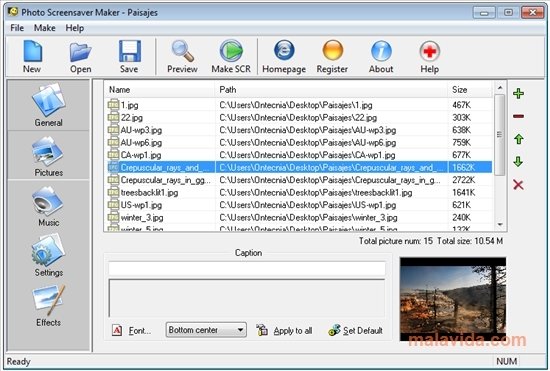550x371 pixels.
Task: Click the Font icon with letter A
Action: coord(117,330)
